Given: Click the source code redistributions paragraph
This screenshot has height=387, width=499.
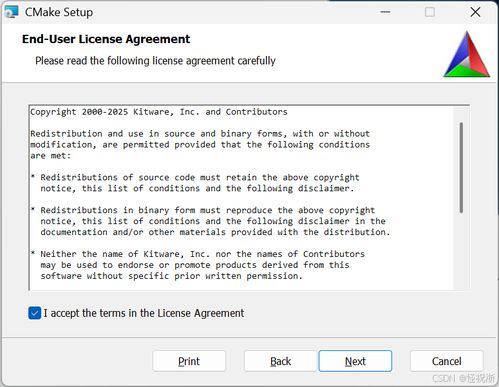Looking at the screenshot, I should (x=195, y=183).
